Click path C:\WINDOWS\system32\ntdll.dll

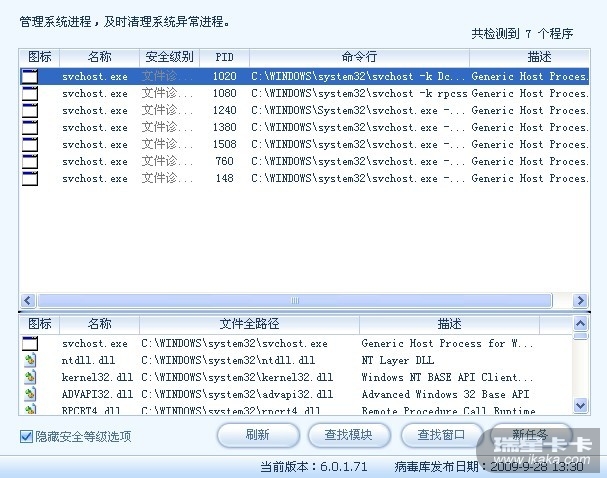click(x=228, y=360)
